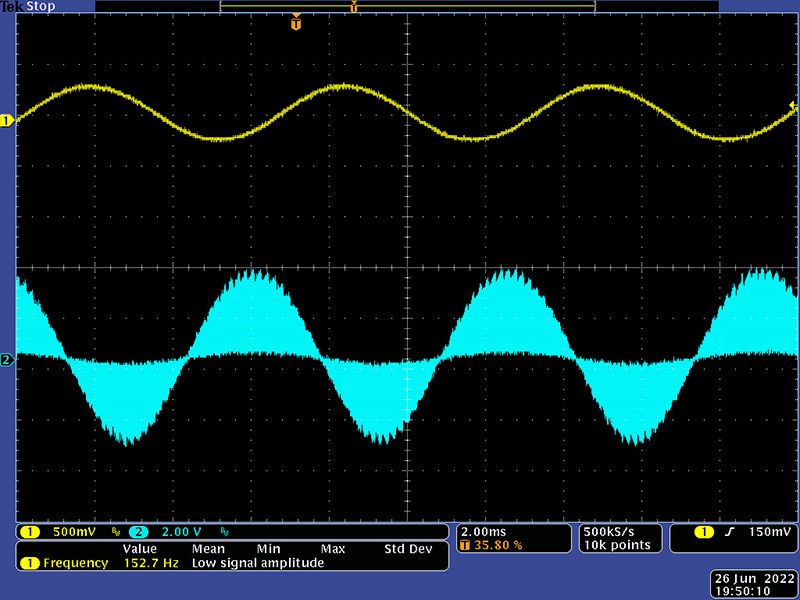
Task: Click the cyan channel 2 badge in readout
Action: [x=138, y=531]
